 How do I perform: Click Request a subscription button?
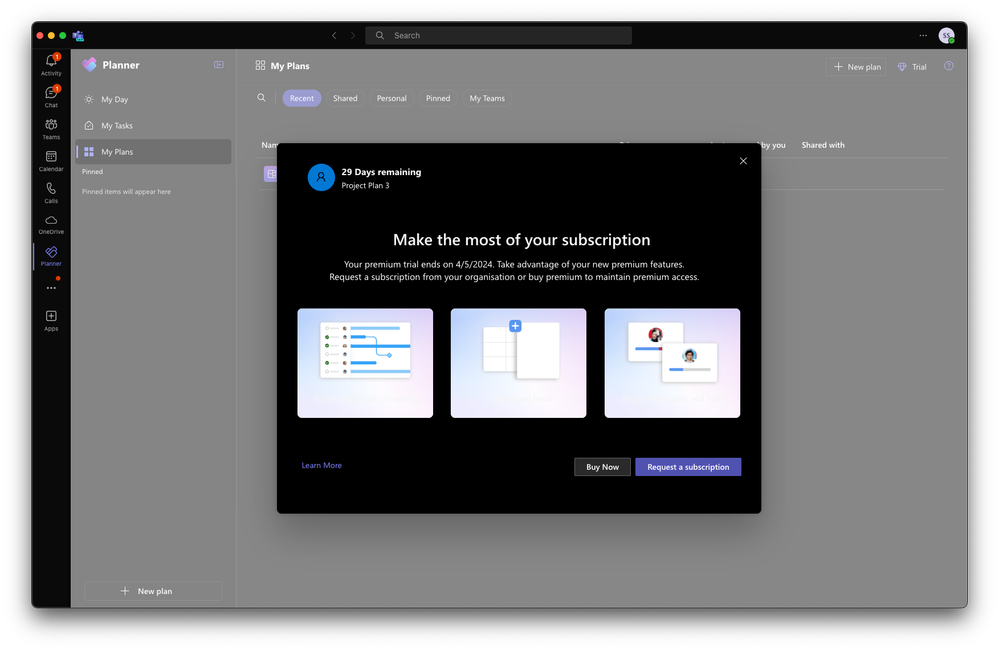point(688,467)
